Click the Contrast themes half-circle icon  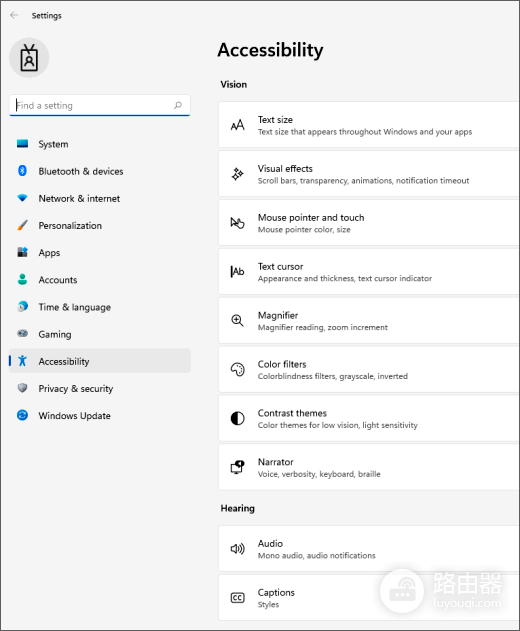click(x=237, y=419)
